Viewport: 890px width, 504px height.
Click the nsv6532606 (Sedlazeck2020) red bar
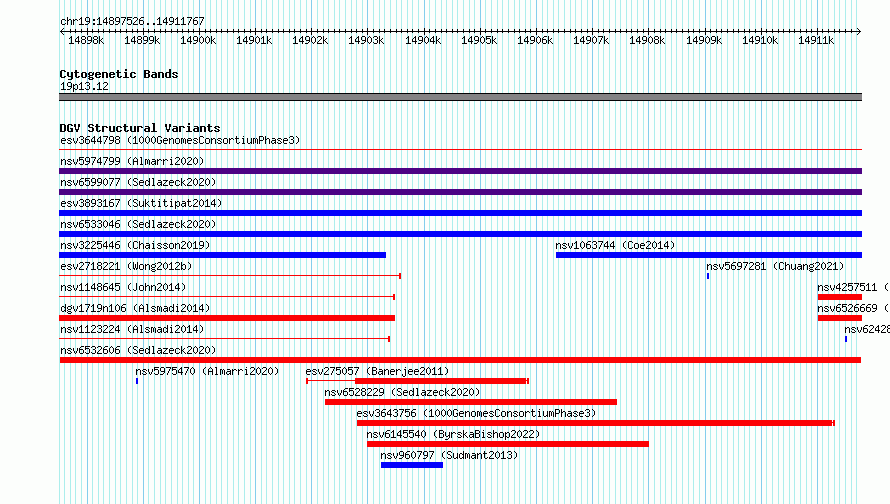point(460,360)
